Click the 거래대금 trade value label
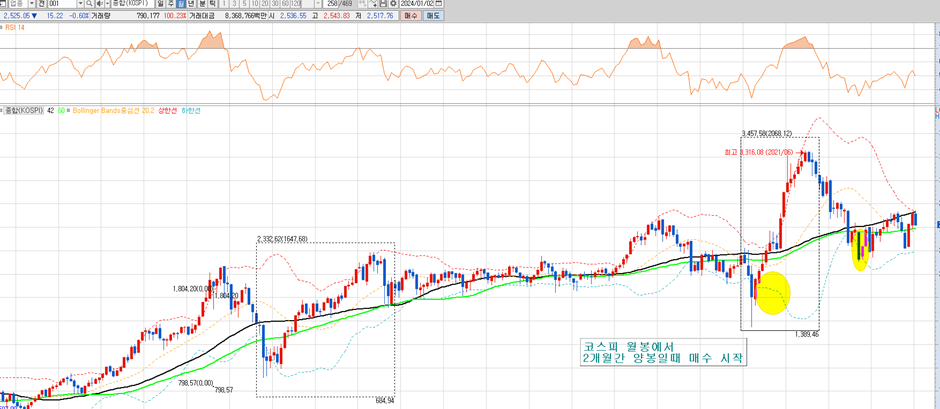The image size is (940, 409). coord(201,16)
